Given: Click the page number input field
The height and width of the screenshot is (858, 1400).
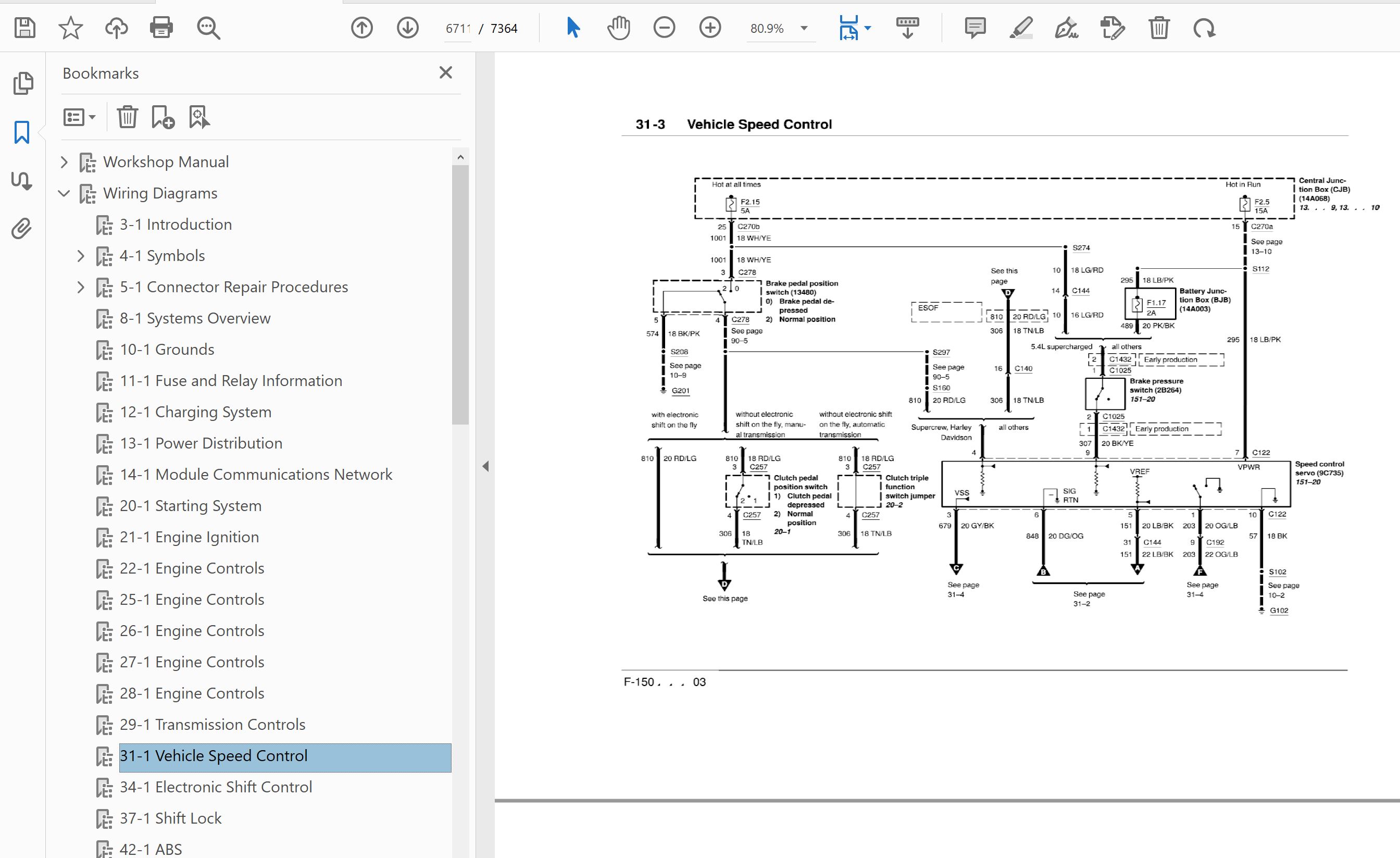Looking at the screenshot, I should coord(458,29).
